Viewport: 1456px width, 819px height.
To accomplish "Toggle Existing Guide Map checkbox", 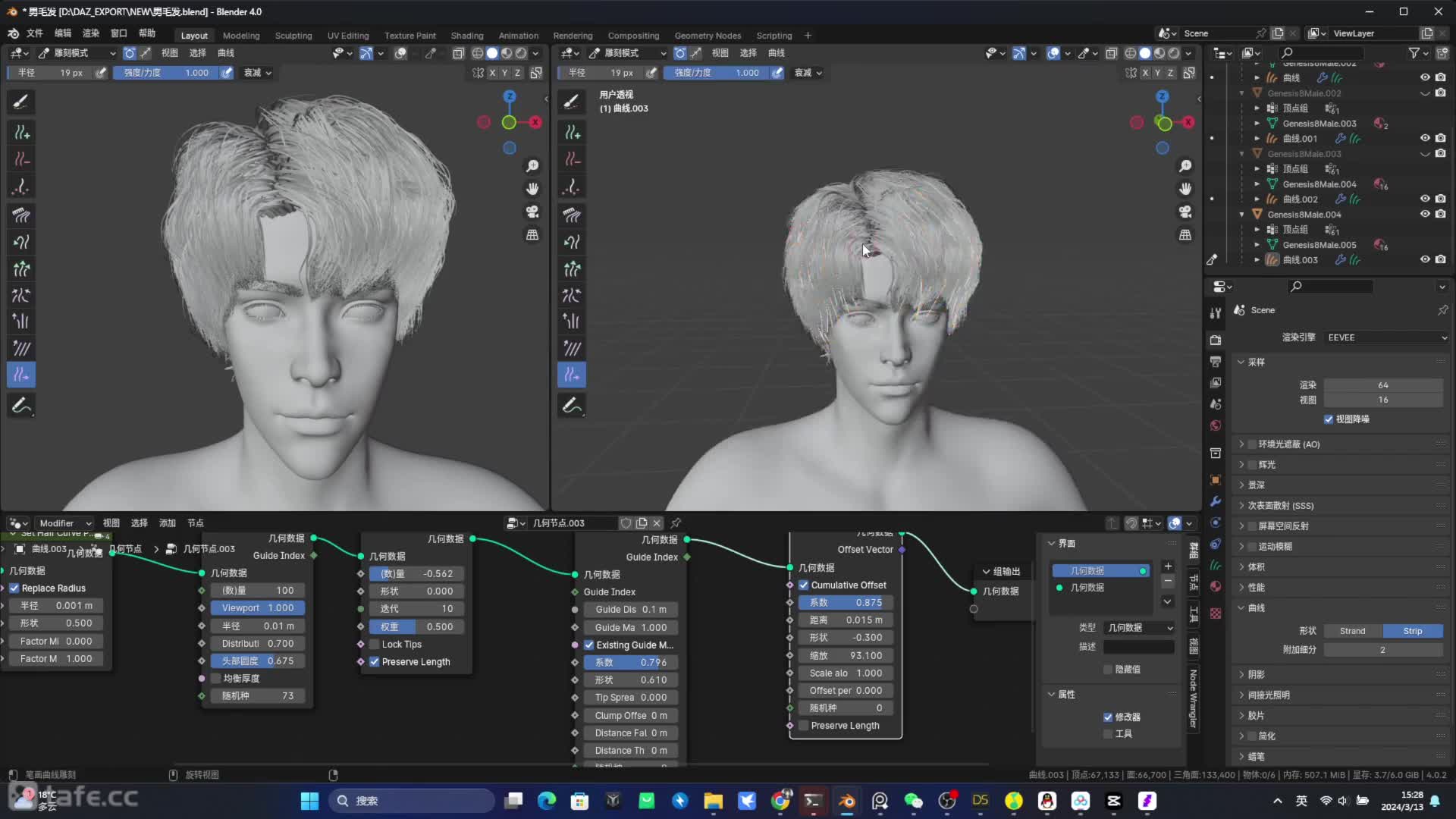I will tap(589, 645).
